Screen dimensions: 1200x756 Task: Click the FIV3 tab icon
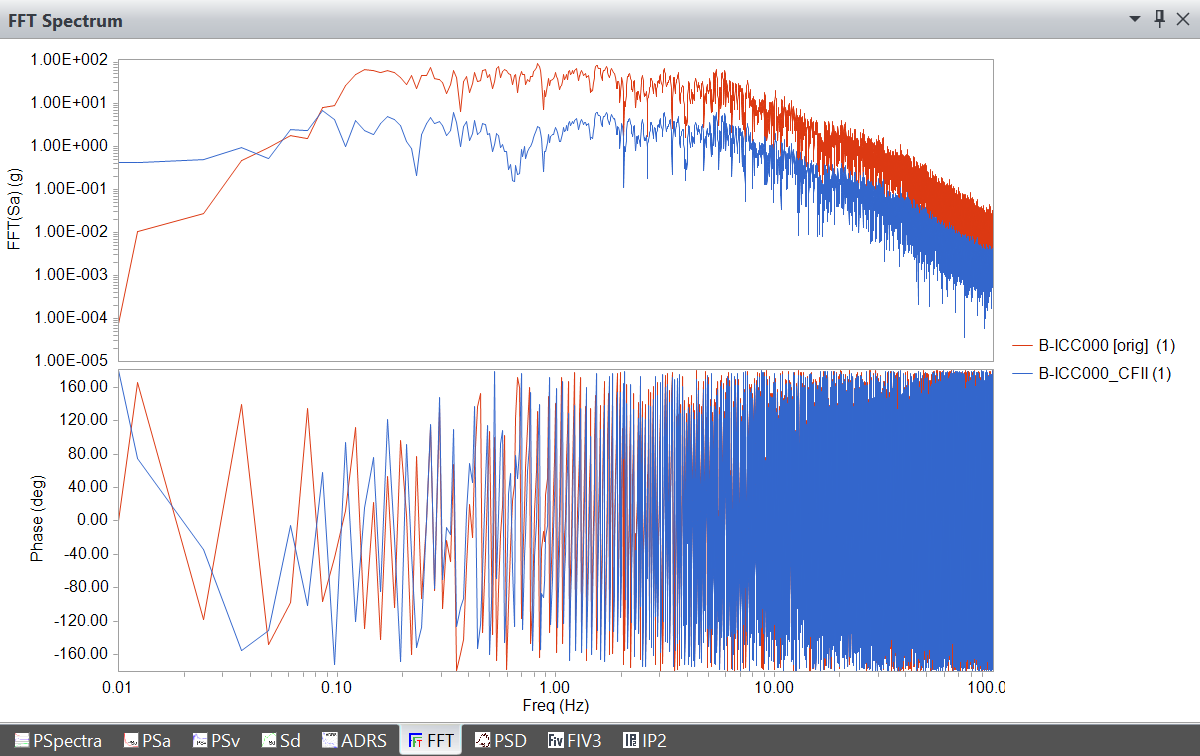tap(556, 741)
